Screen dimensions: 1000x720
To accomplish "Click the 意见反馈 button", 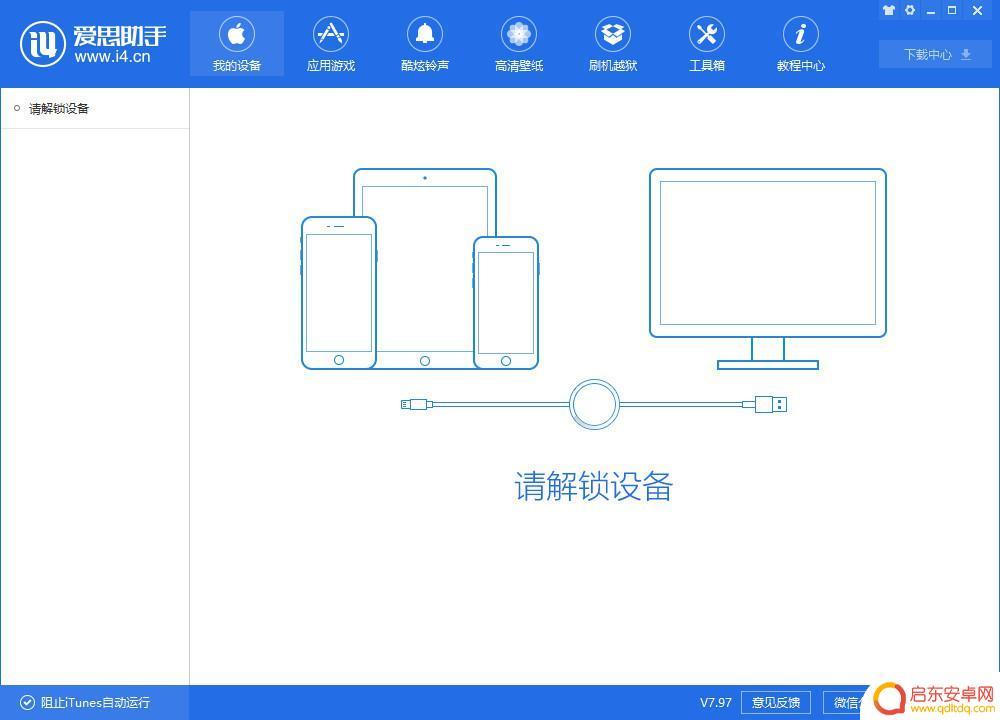I will (776, 702).
